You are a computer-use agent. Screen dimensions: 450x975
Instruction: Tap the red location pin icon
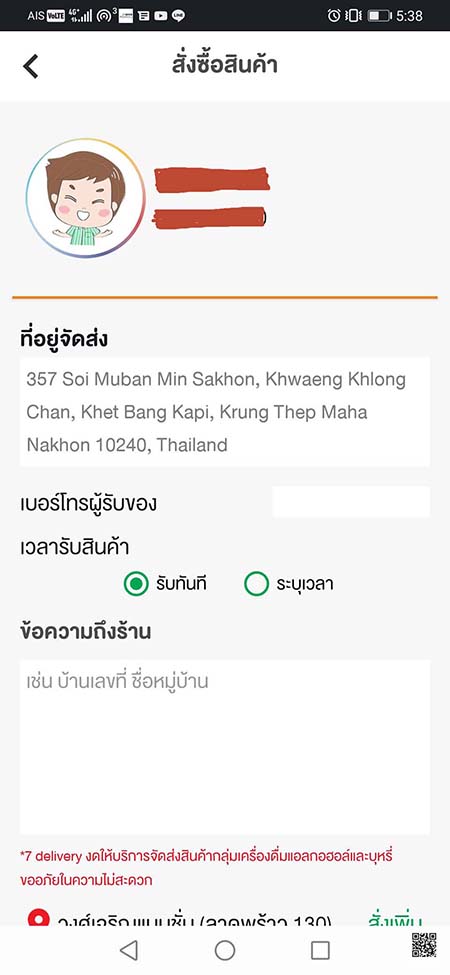39,919
